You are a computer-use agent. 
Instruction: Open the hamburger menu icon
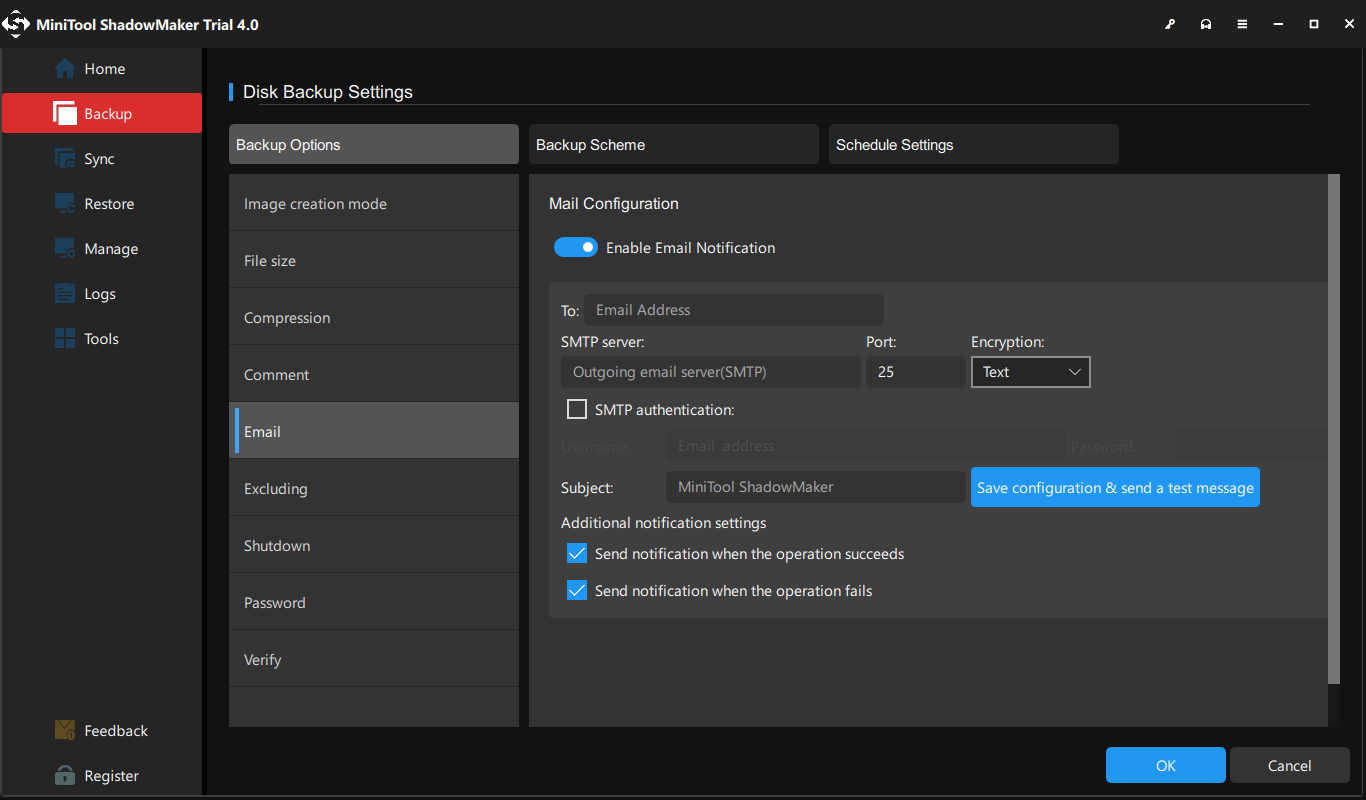pos(1242,24)
